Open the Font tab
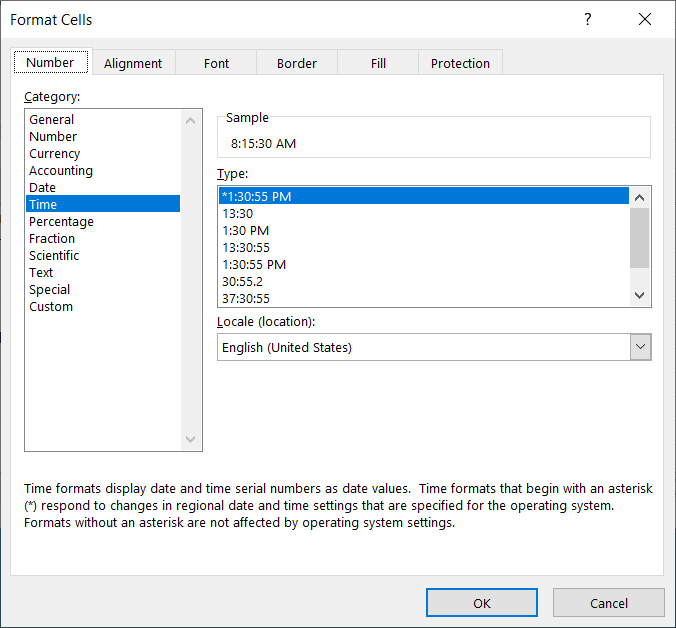Screen dimensions: 676x628 217,63
